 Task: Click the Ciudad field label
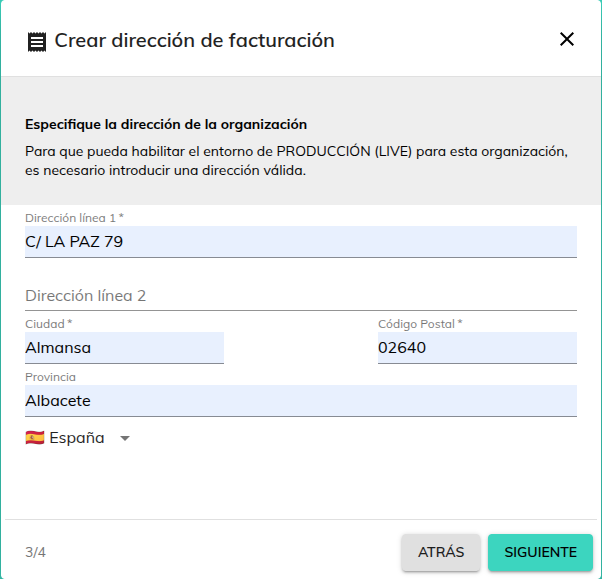tap(48, 324)
